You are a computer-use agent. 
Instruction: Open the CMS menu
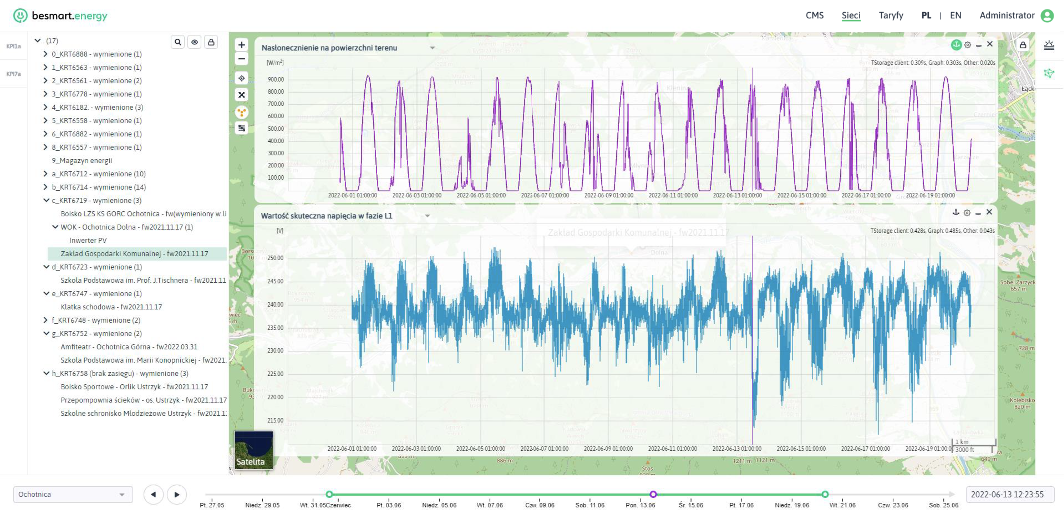(814, 15)
